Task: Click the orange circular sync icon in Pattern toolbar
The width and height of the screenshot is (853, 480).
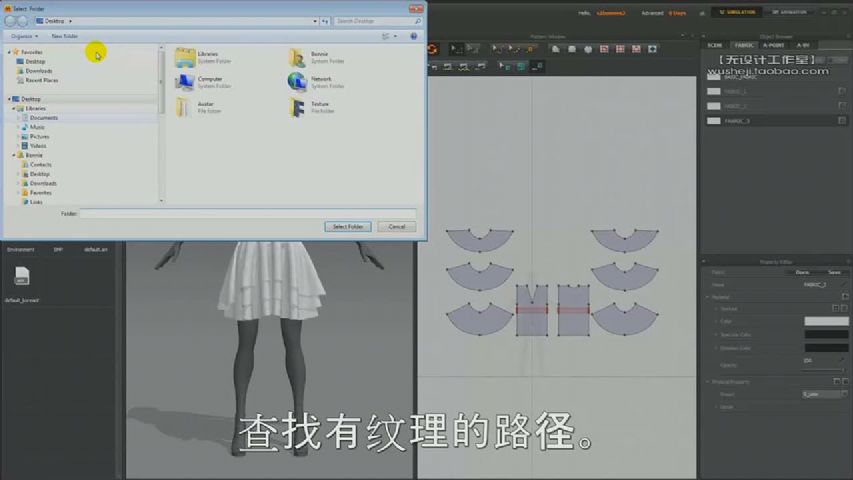Action: click(432, 49)
